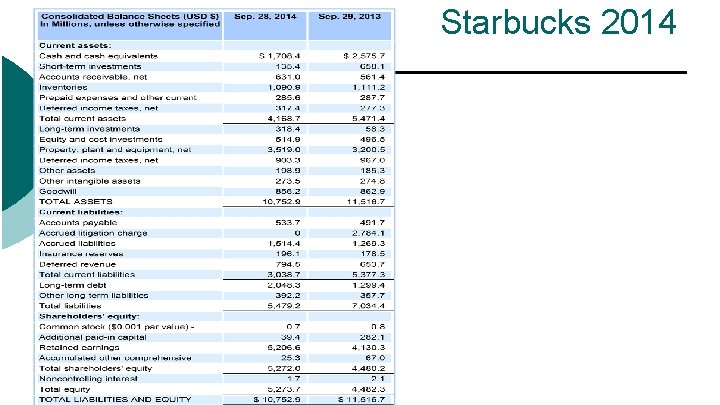Viewport: 720px width, 405px height.
Task: Click the 'Other long-term liabilities' row label
Action: [94, 296]
